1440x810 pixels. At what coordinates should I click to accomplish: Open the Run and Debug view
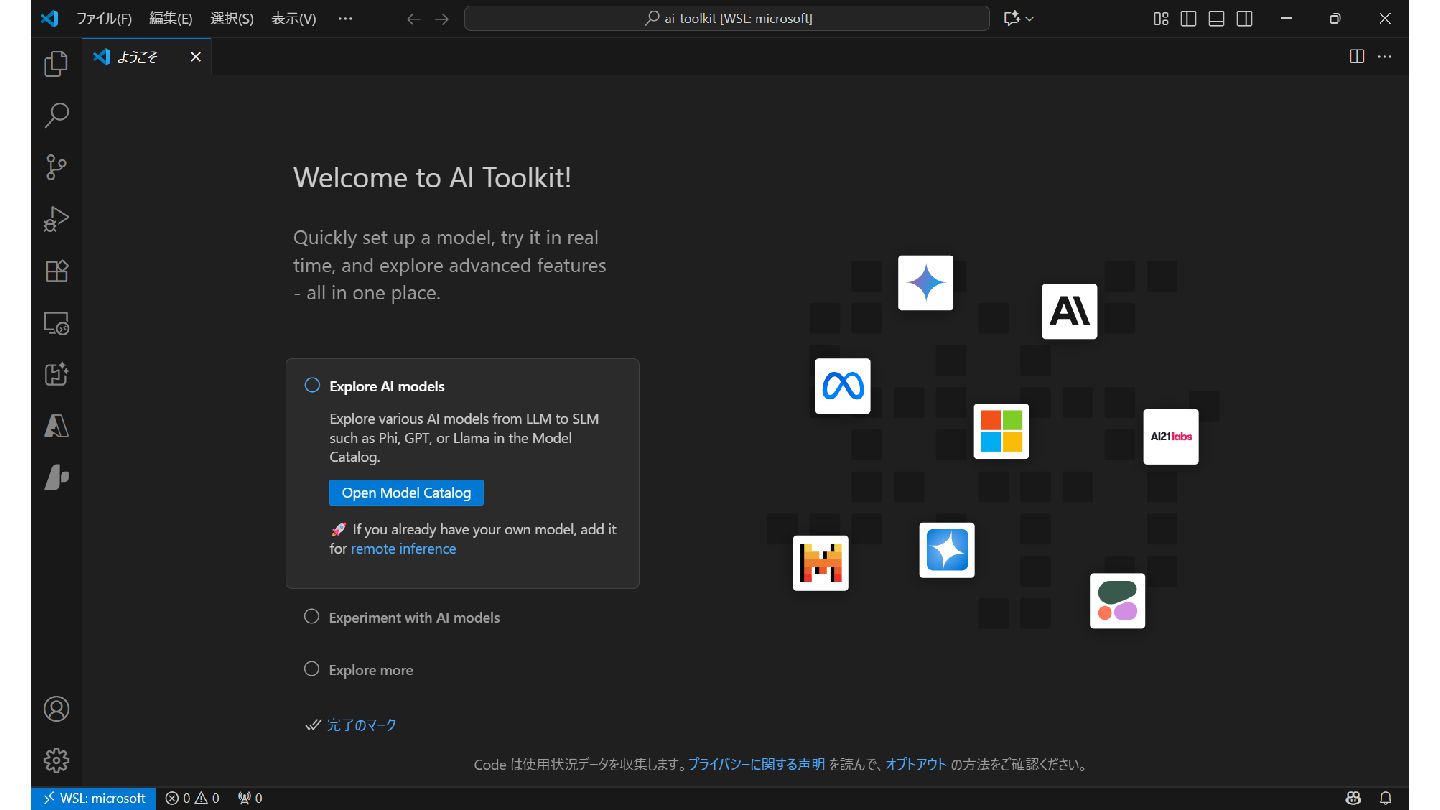click(x=56, y=219)
